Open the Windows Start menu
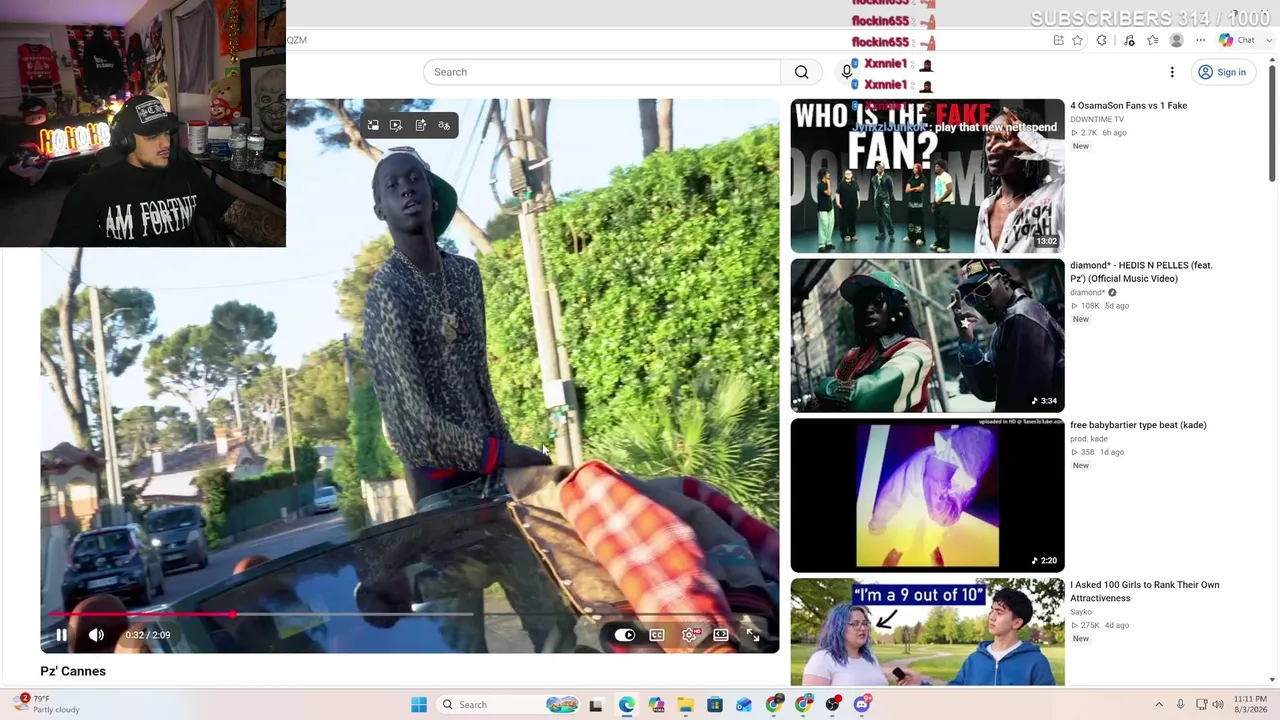 point(419,705)
